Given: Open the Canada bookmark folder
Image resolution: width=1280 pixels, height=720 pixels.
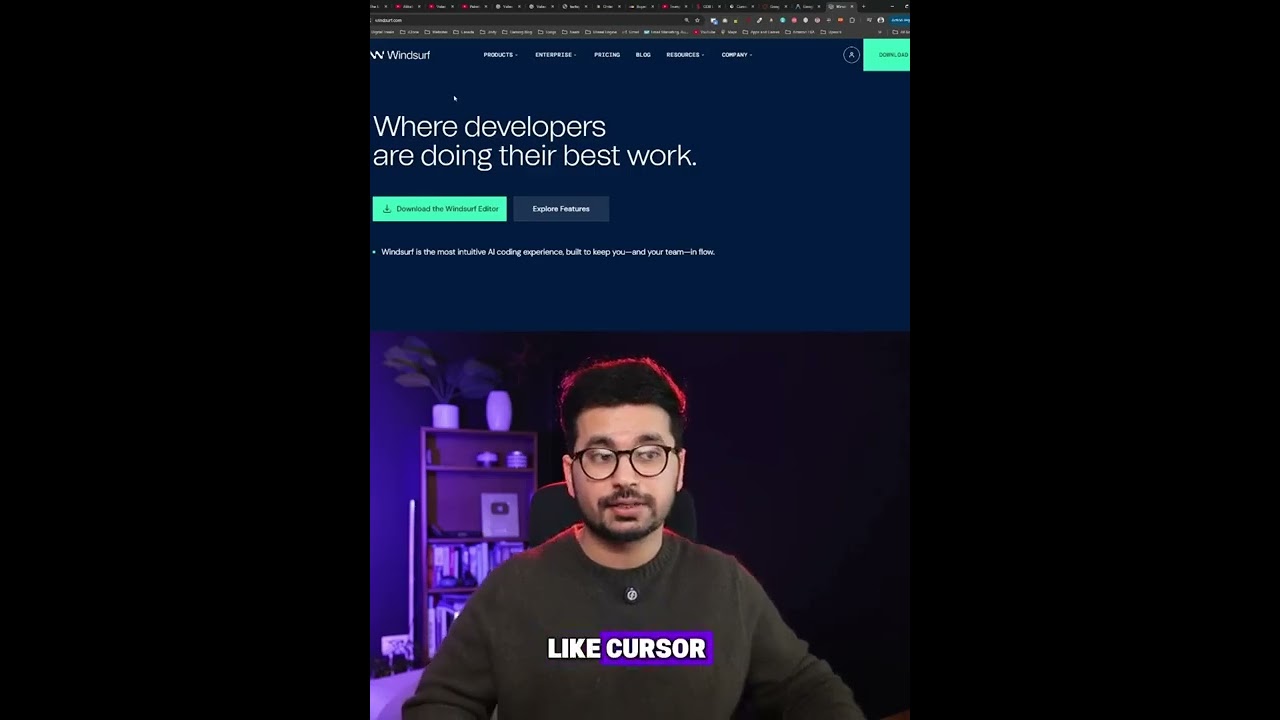Looking at the screenshot, I should click(464, 32).
